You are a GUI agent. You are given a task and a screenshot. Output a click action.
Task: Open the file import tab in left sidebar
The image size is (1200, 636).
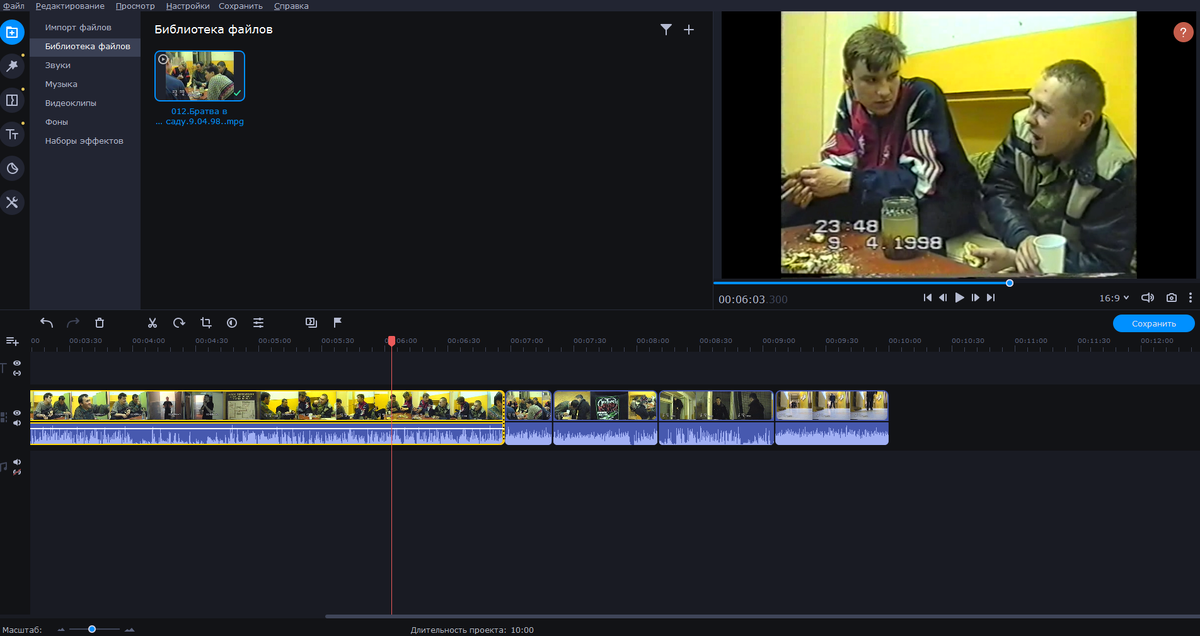(x=12, y=32)
